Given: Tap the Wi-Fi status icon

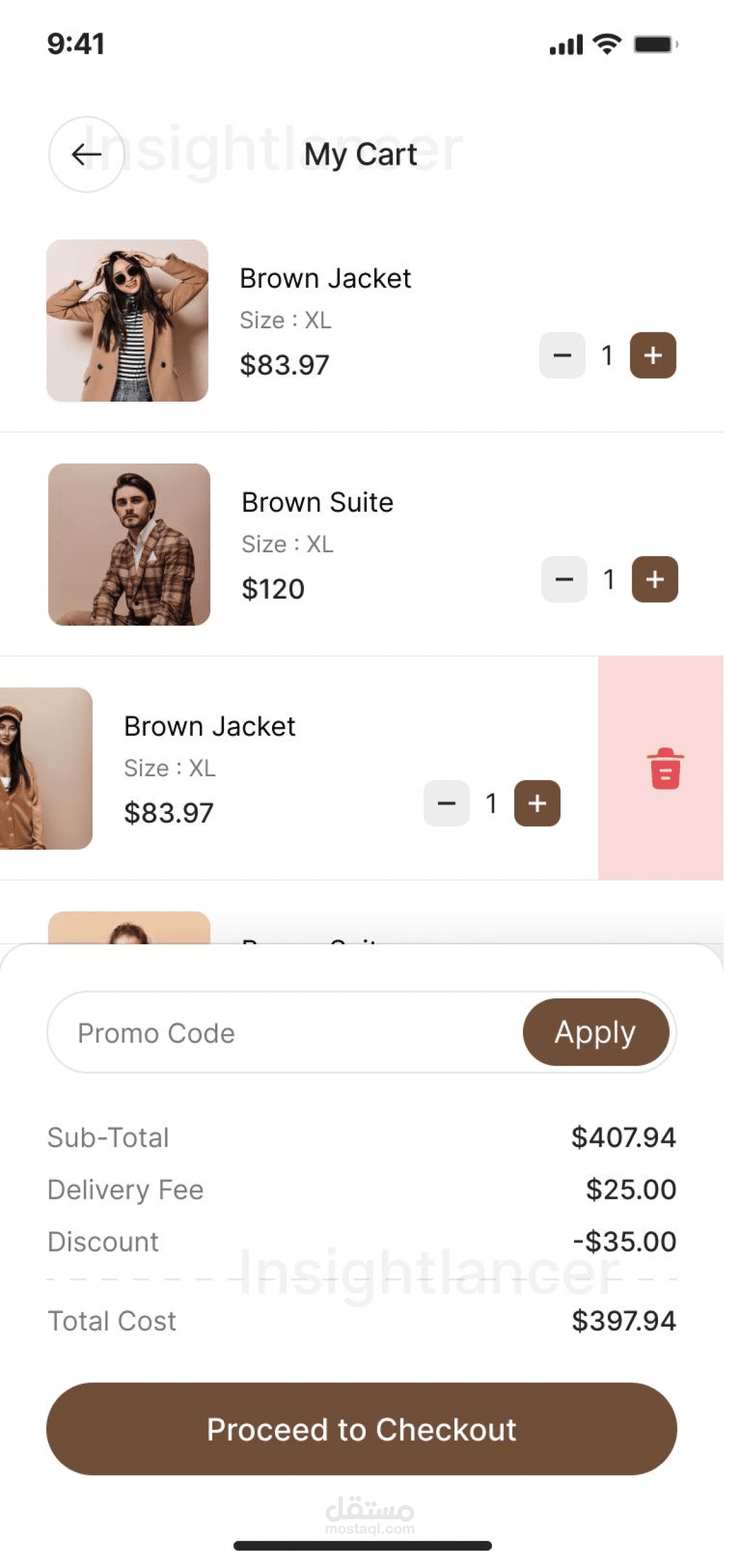Looking at the screenshot, I should 607,44.
